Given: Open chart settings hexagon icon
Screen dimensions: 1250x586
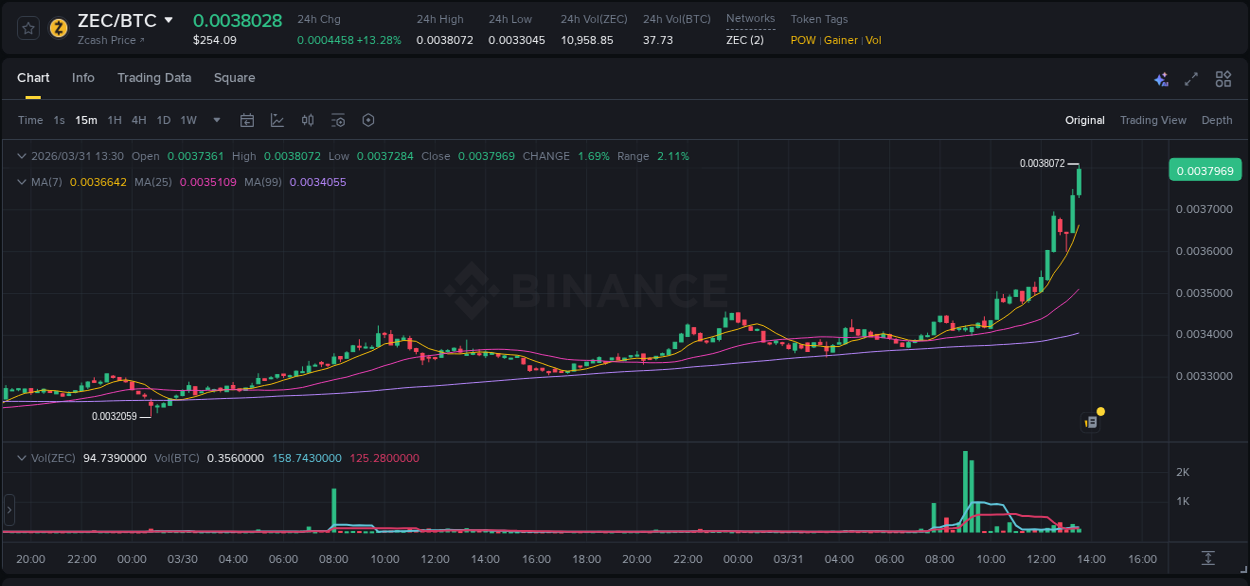Looking at the screenshot, I should [368, 120].
